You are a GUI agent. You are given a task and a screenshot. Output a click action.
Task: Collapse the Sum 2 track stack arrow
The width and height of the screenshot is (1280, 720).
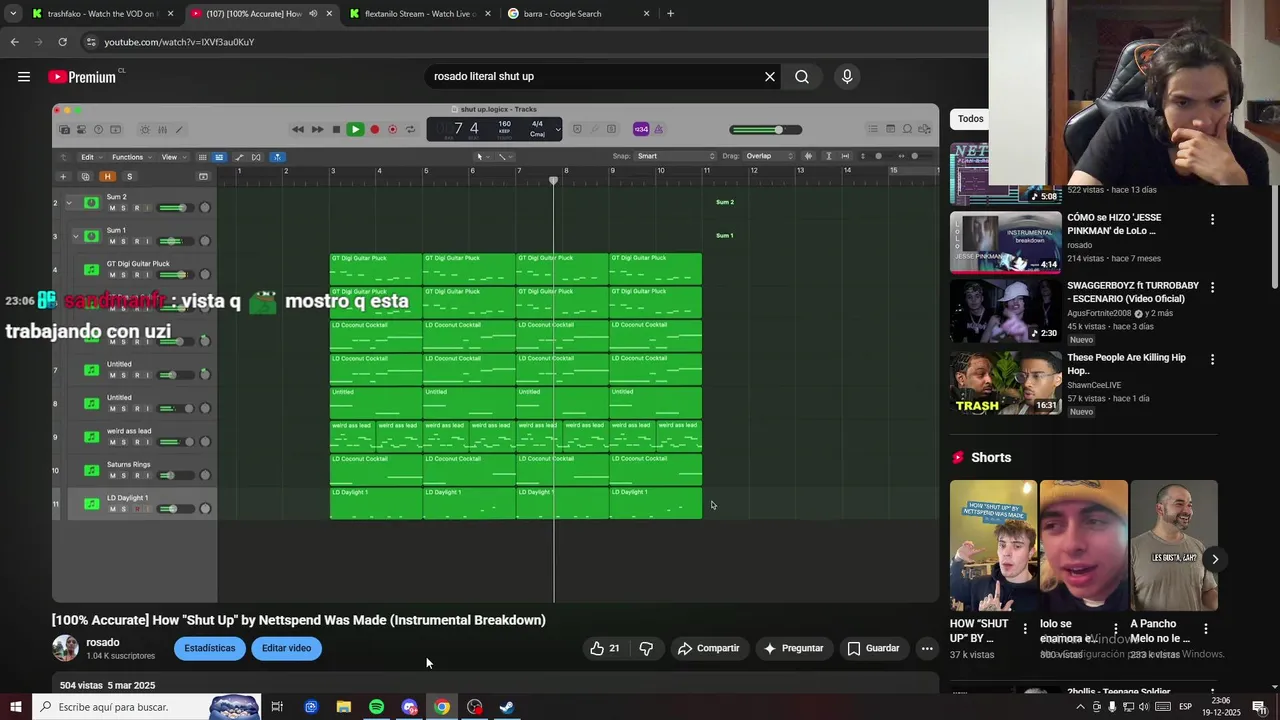69,203
